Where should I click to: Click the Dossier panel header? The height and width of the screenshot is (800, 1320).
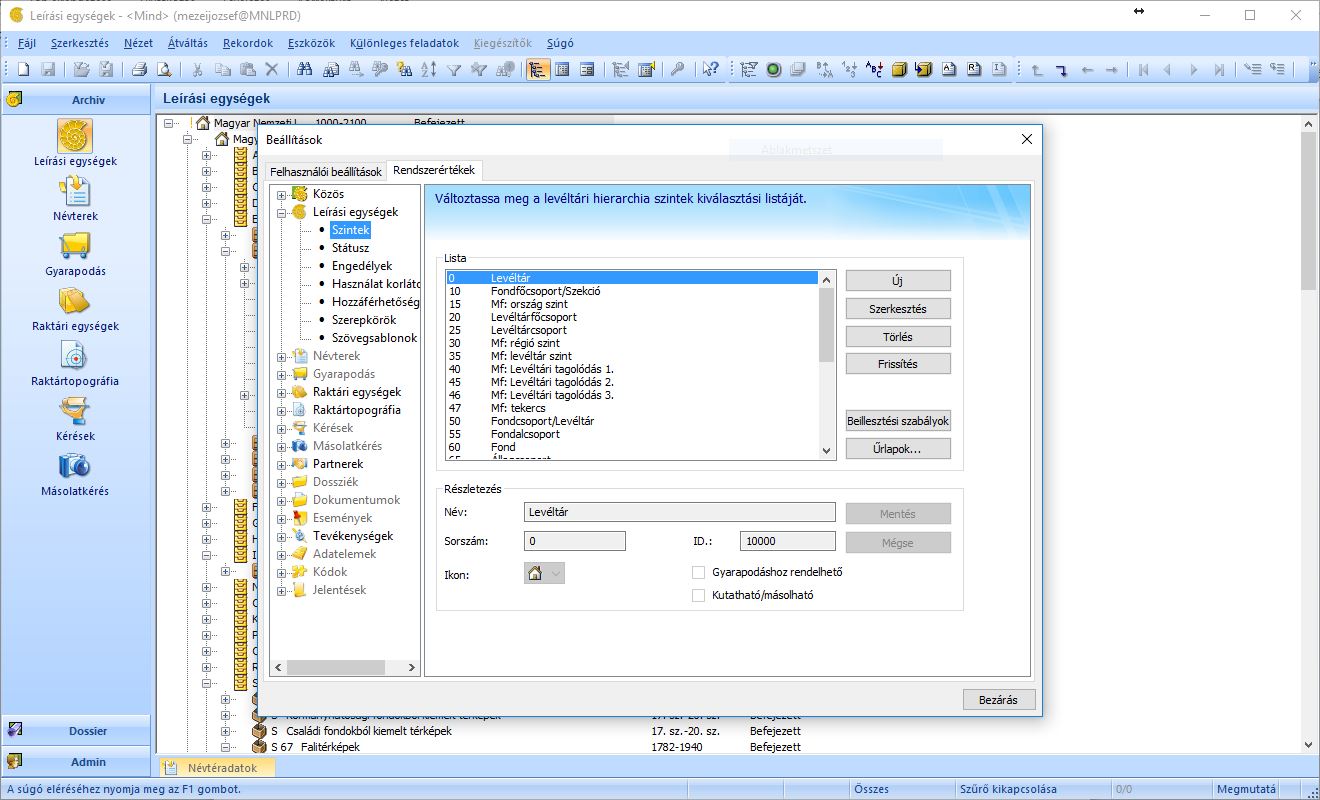pos(76,731)
